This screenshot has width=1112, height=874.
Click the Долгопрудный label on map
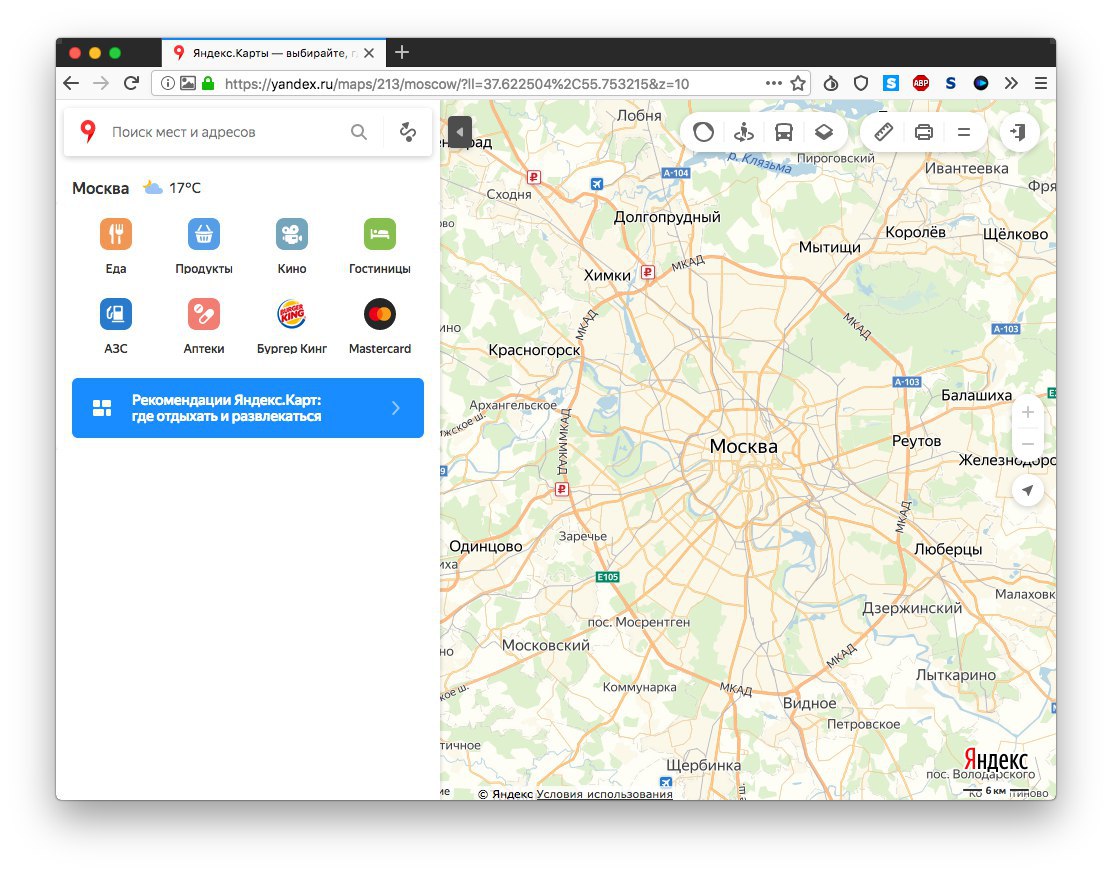point(667,217)
